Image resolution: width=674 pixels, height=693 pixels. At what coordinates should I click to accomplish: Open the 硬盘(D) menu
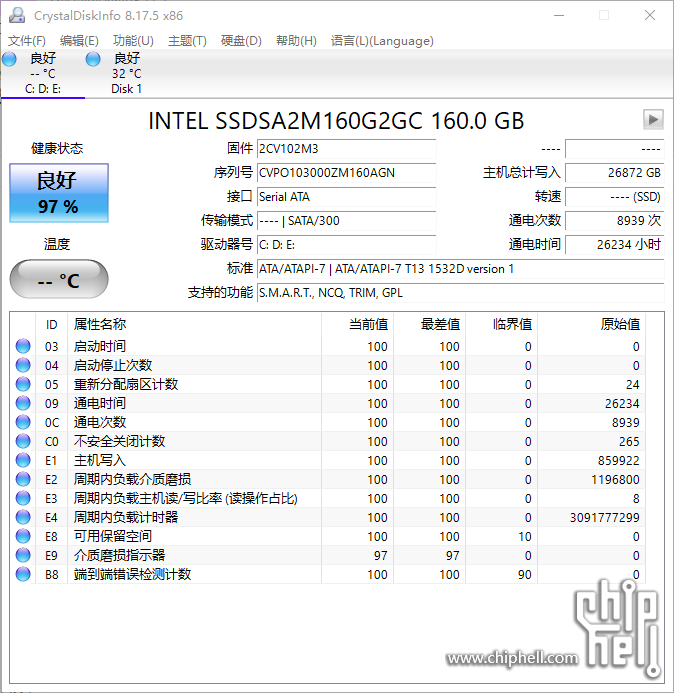(x=241, y=41)
